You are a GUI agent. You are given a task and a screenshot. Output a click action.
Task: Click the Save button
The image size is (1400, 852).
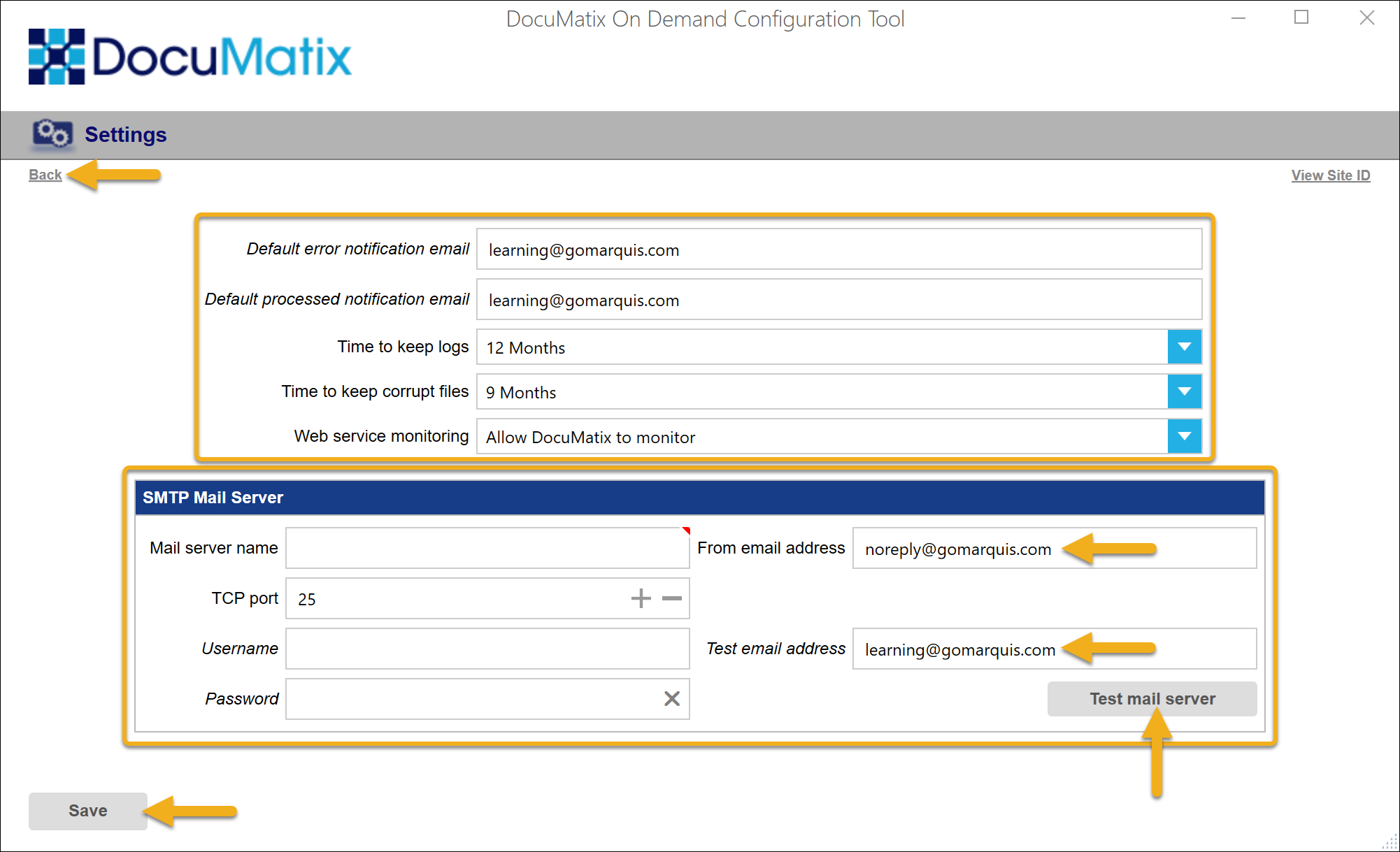[x=88, y=811]
